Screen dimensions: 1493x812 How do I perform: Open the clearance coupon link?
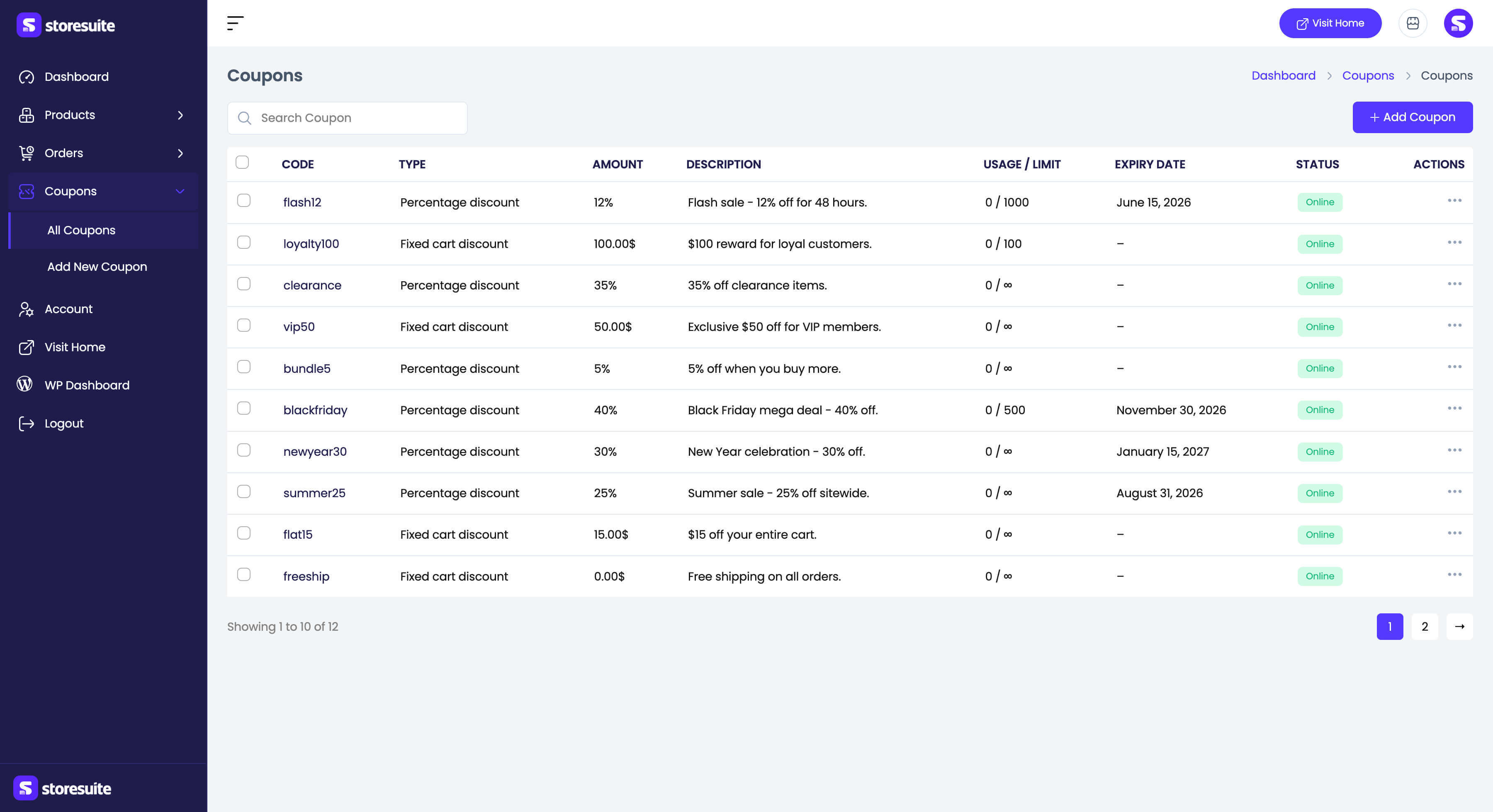point(312,285)
